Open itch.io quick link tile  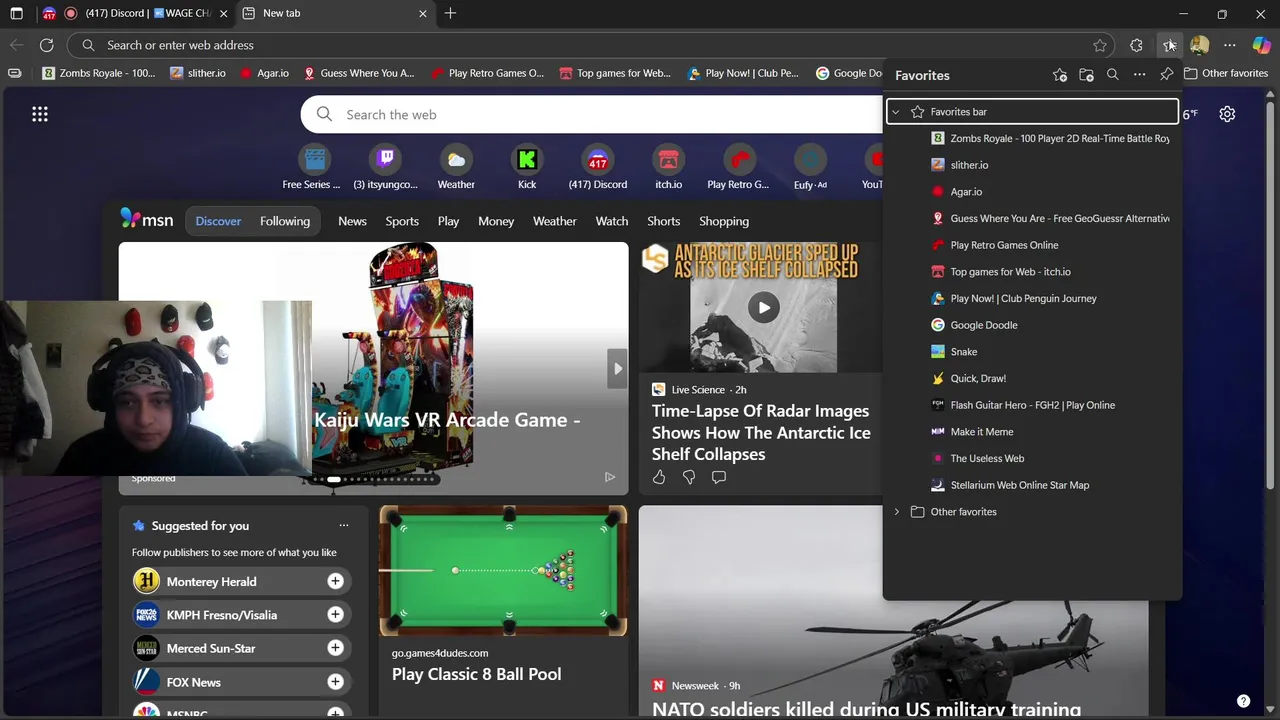point(668,167)
